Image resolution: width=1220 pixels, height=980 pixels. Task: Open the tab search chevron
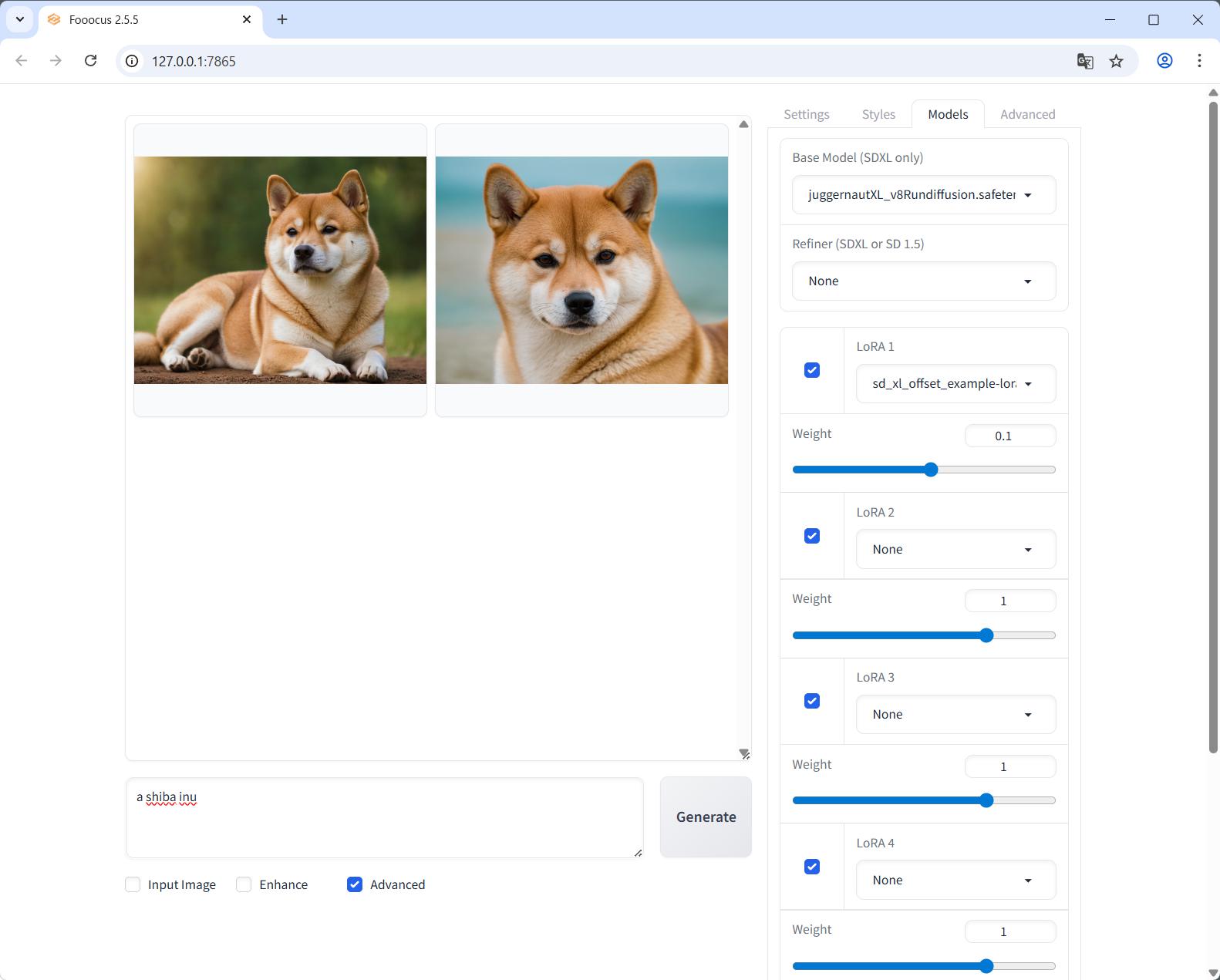[19, 19]
